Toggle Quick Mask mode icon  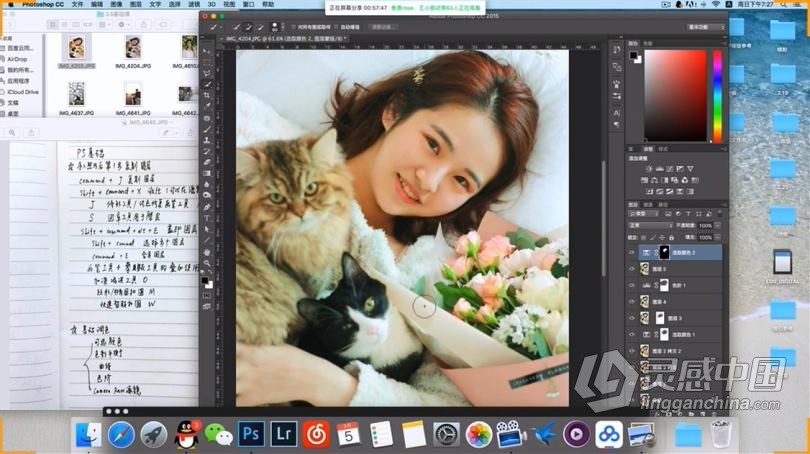[x=207, y=296]
